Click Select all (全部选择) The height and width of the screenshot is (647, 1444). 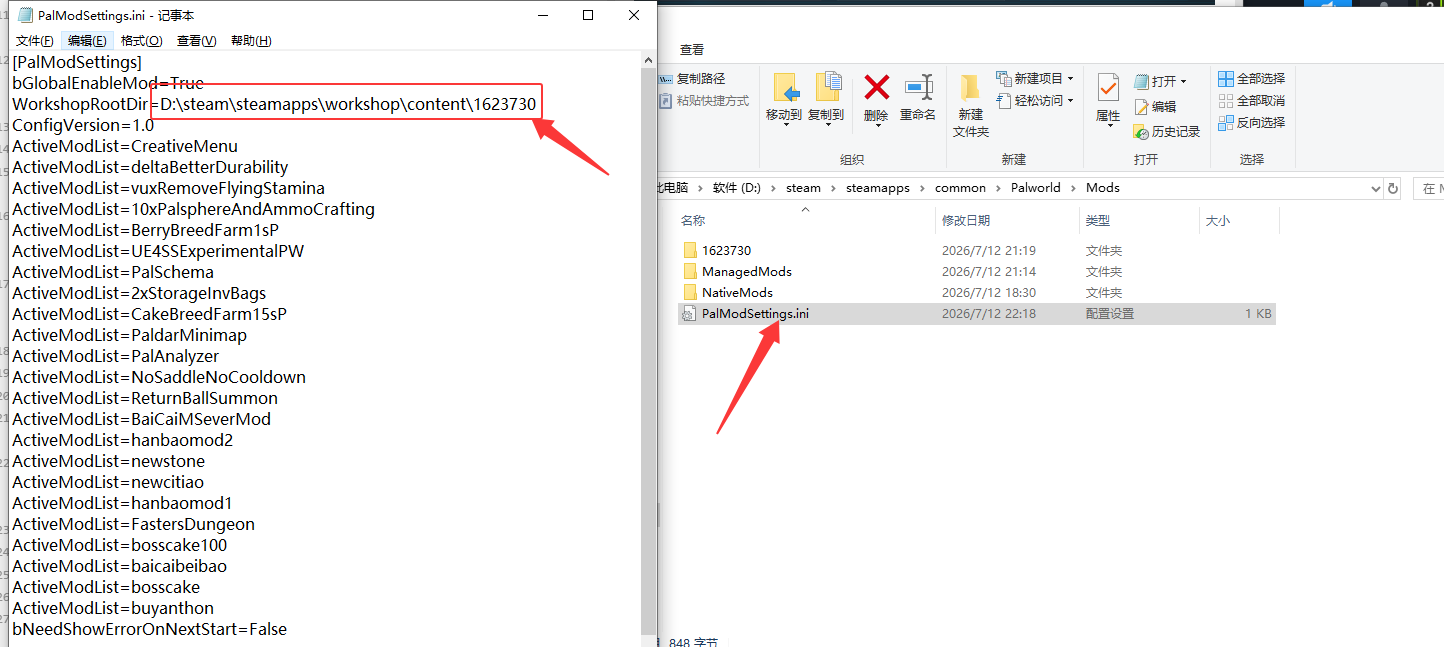coord(1251,79)
